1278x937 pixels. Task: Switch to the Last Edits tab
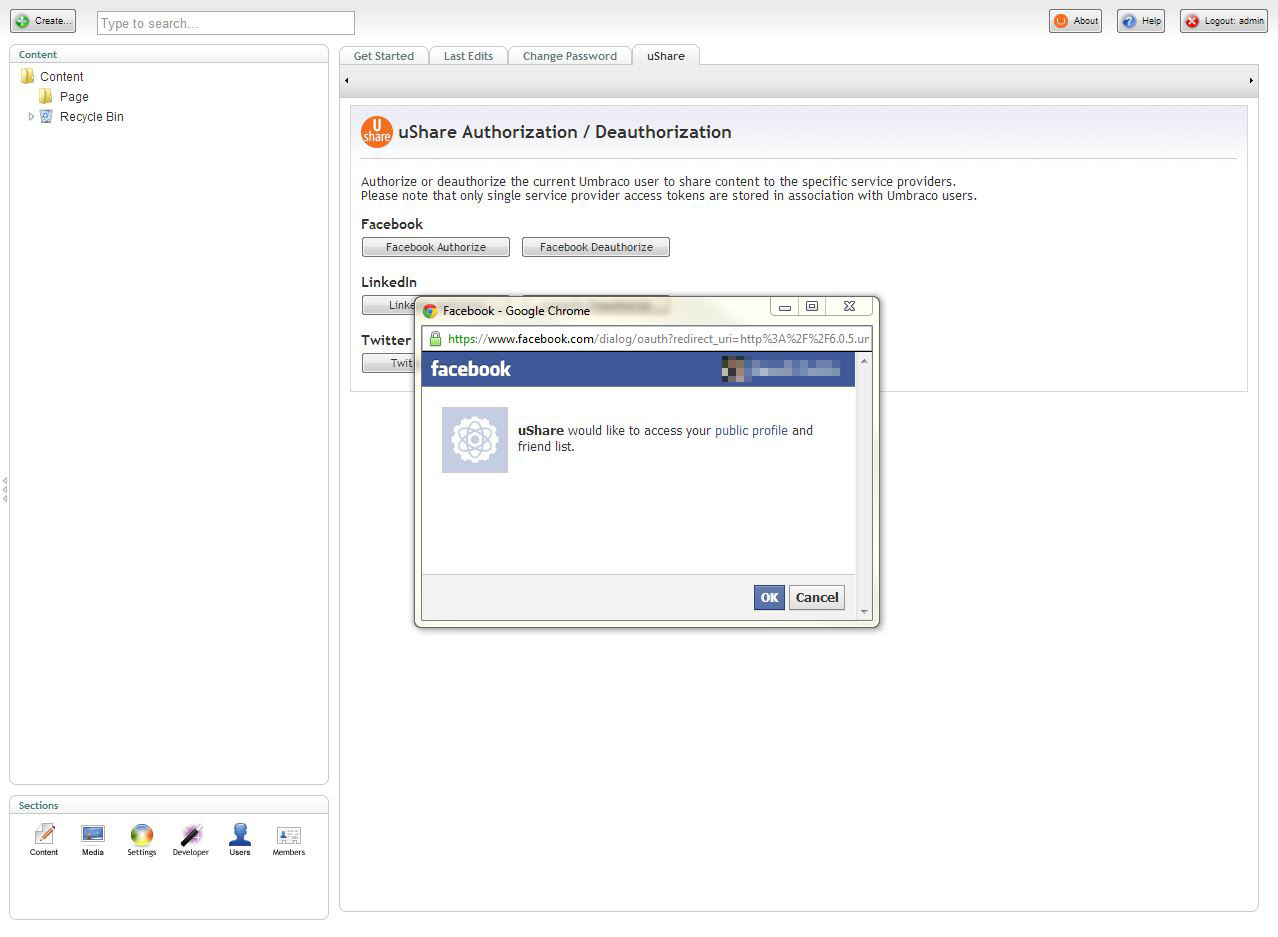tap(468, 56)
